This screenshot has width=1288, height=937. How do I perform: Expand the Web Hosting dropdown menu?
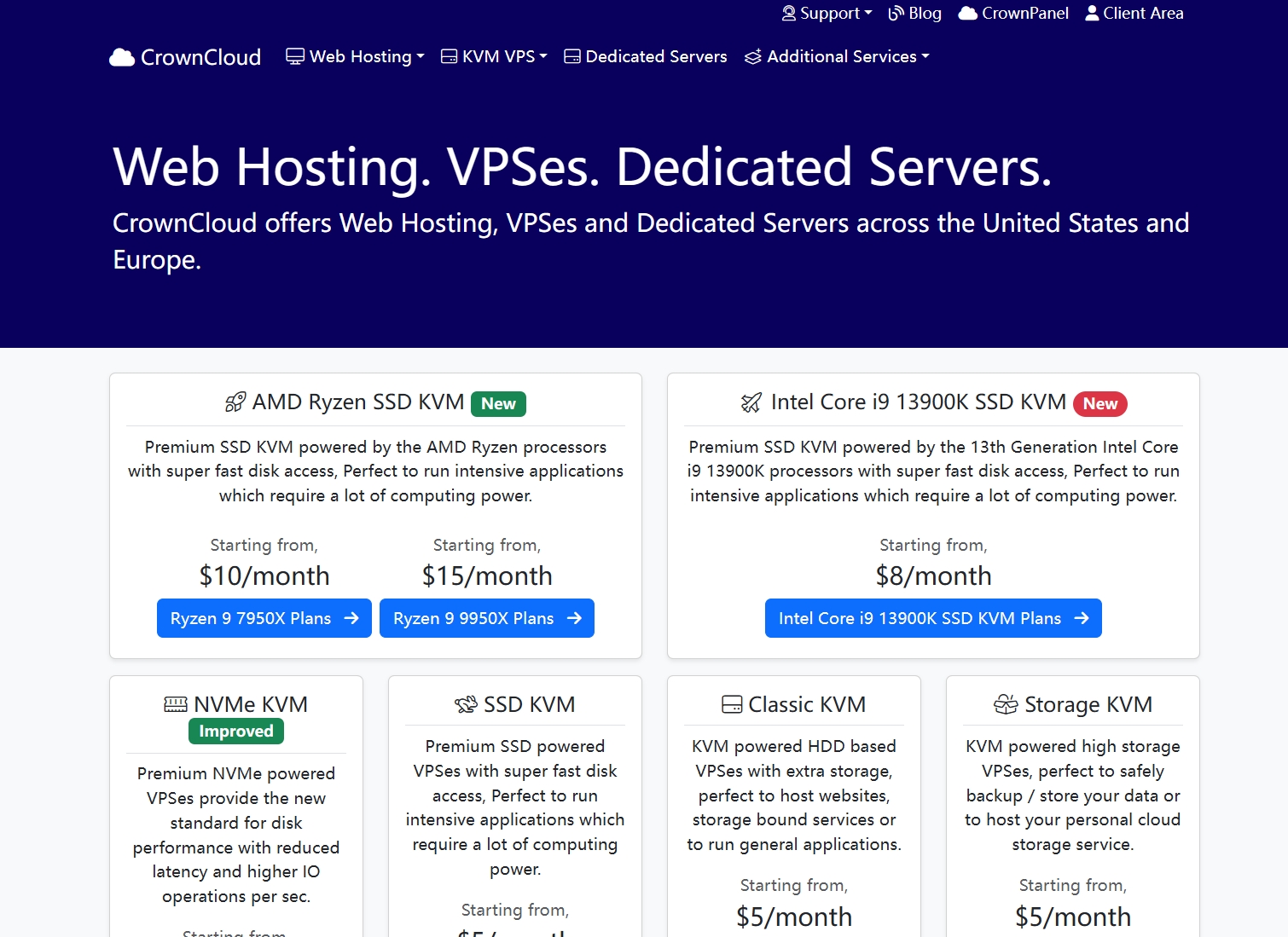(356, 56)
